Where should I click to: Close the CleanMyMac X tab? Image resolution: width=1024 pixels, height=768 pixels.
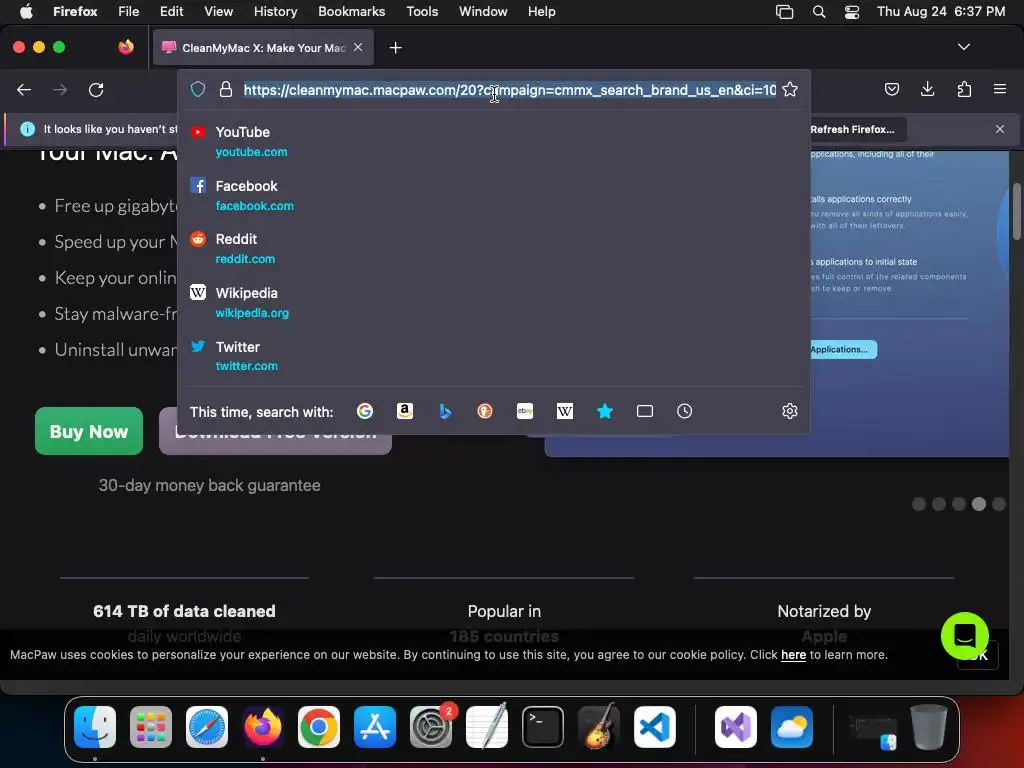tap(358, 47)
